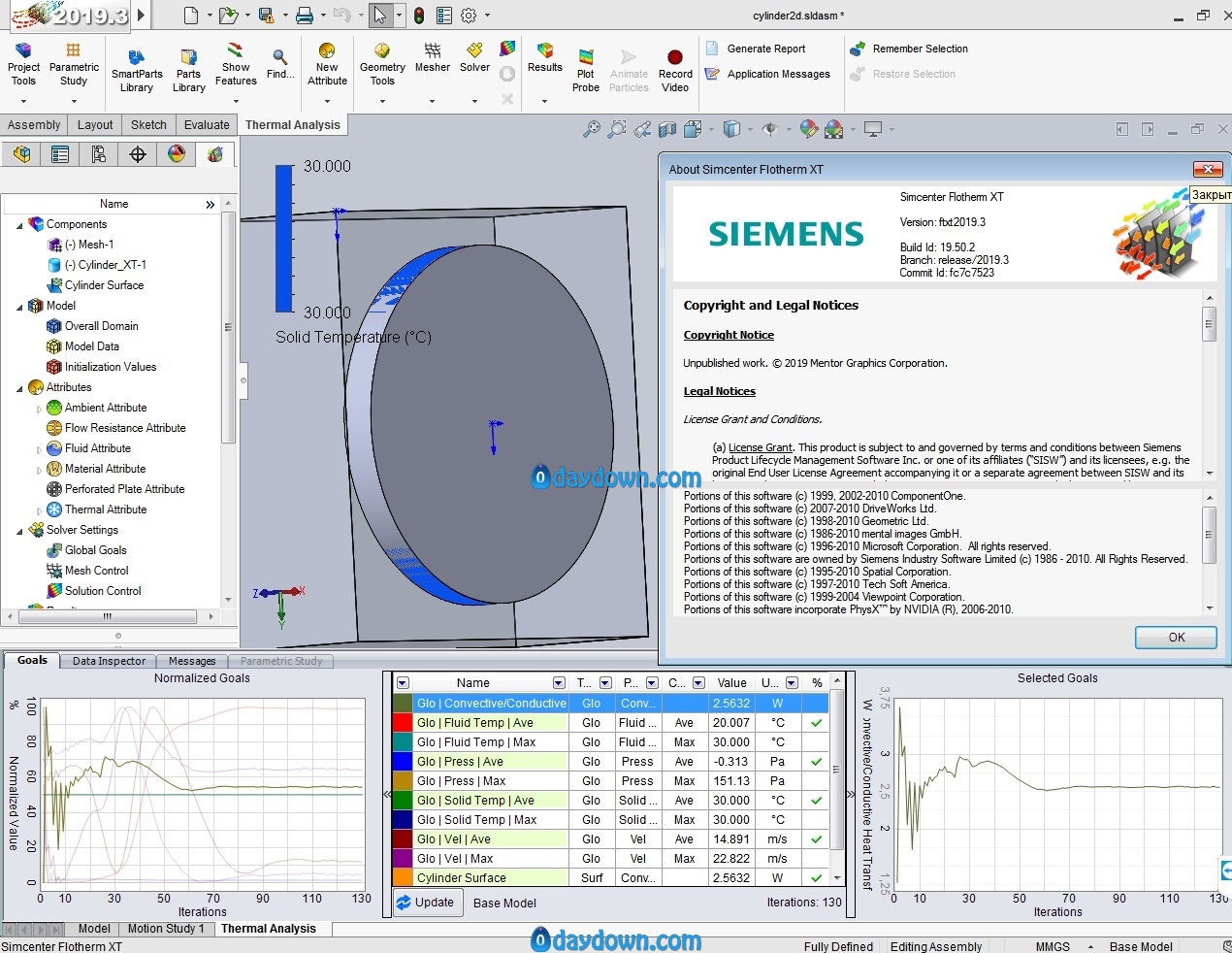Toggle the checkmark for Vel Ave goal
This screenshot has width=1232, height=953.
[x=817, y=839]
